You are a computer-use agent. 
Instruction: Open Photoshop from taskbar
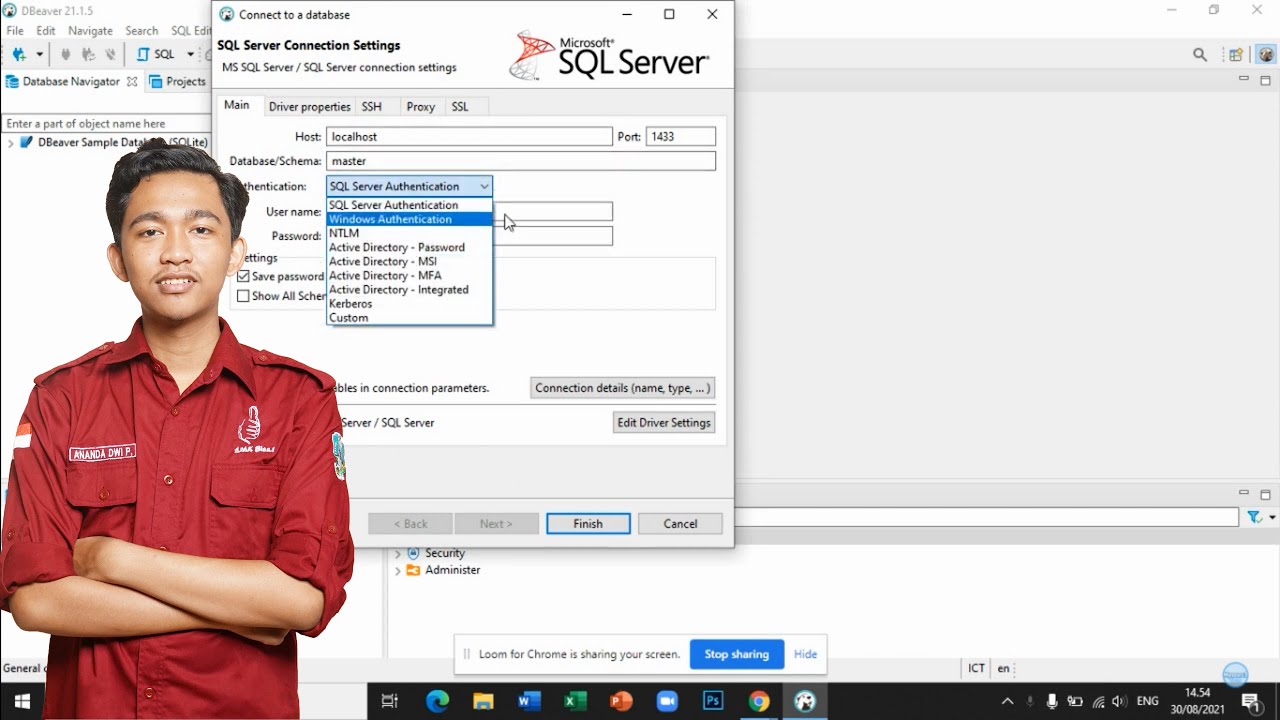tap(713, 701)
